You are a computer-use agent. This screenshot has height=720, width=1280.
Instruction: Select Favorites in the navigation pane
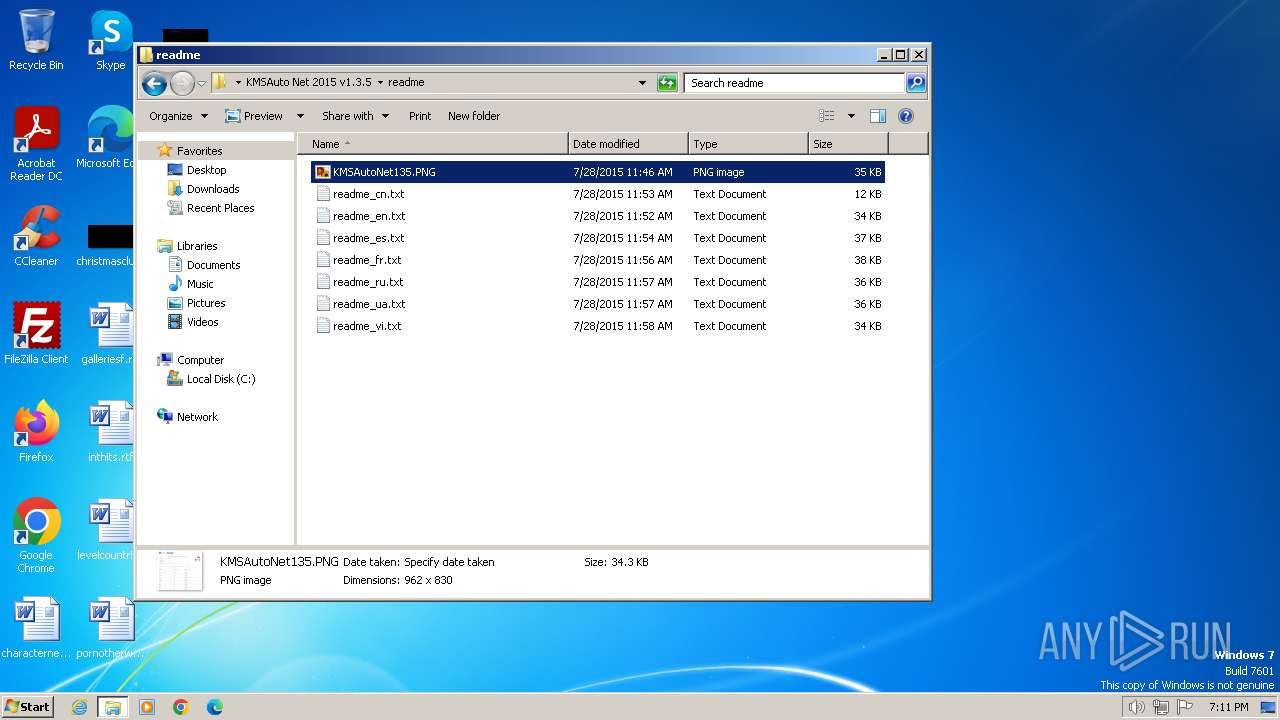coord(199,151)
